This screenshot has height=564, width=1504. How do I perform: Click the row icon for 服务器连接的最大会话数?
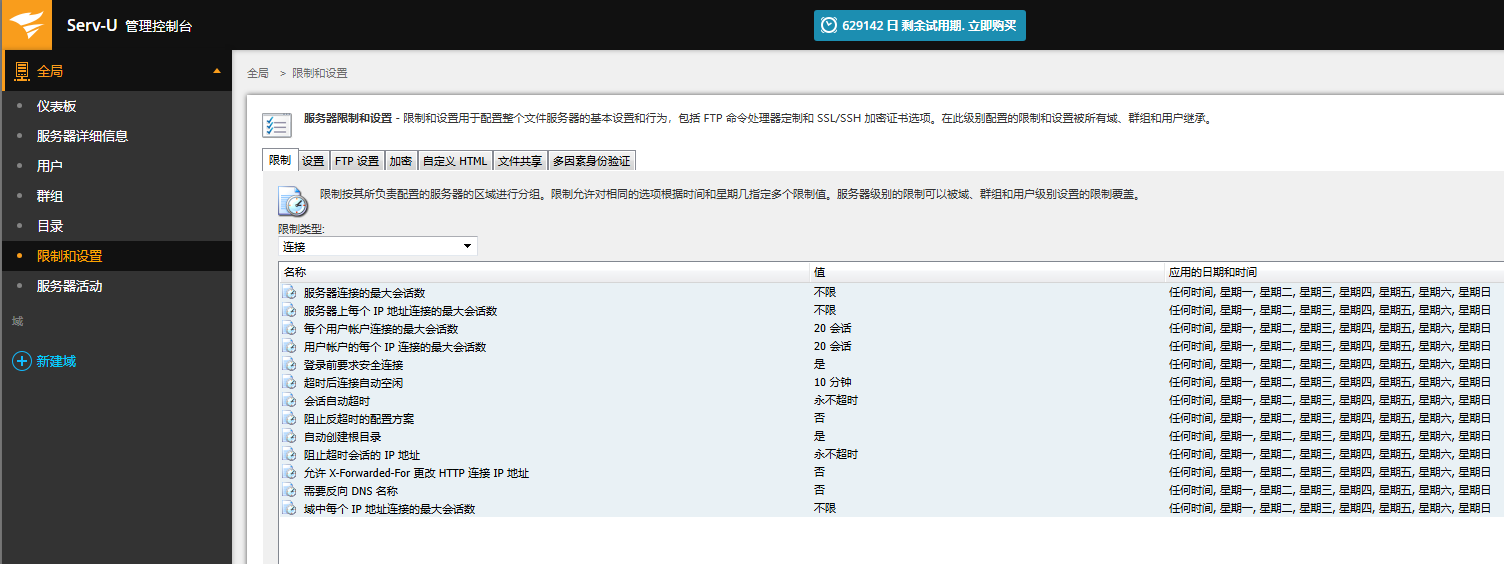coord(289,293)
